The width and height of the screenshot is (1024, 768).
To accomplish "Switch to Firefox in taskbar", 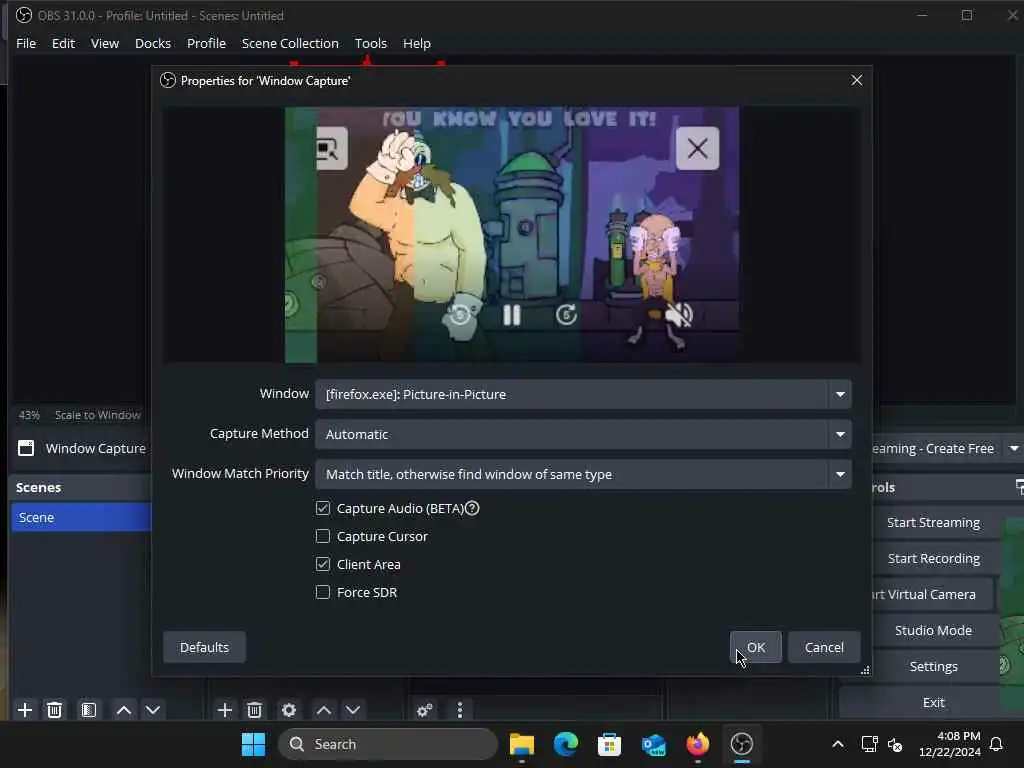I will coord(697,744).
